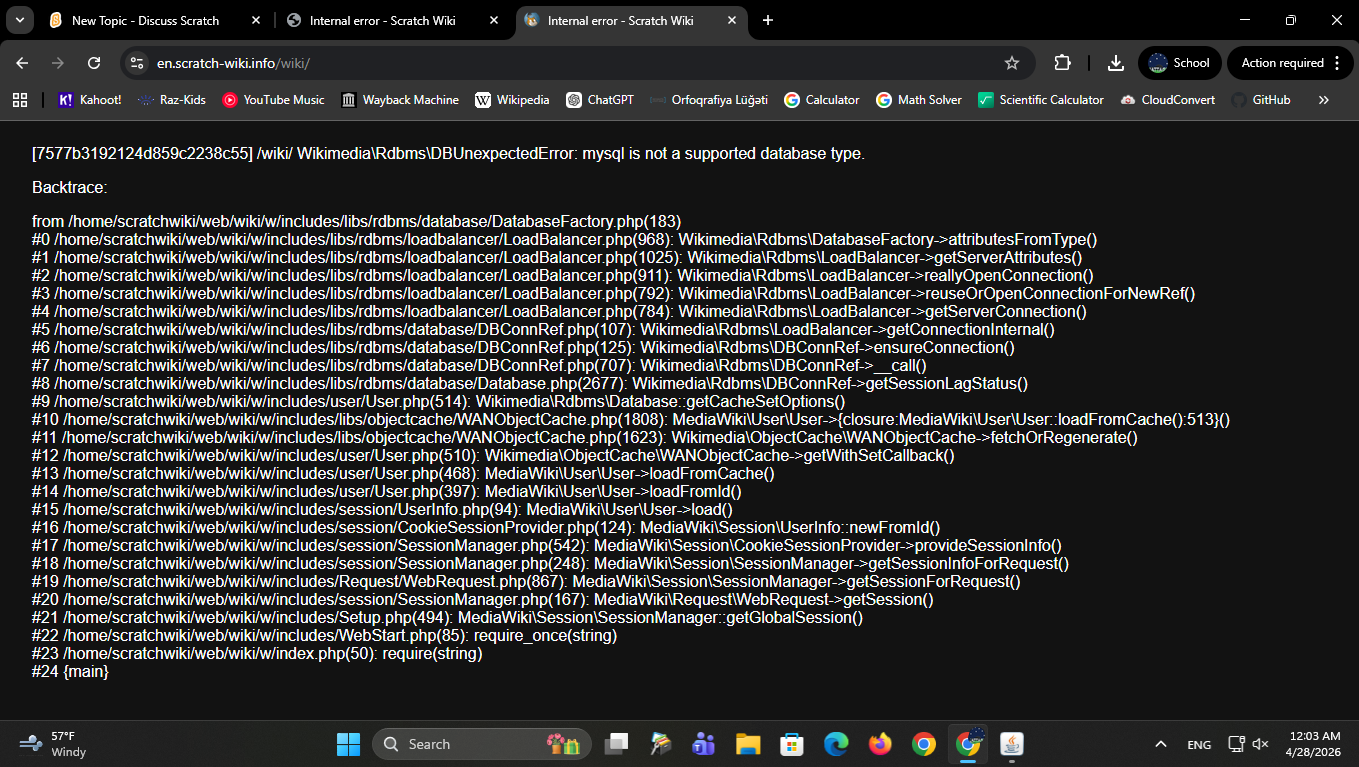The width and height of the screenshot is (1359, 767).
Task: Close the active Internal error - Scratch Wiki tab
Action: coord(731,20)
